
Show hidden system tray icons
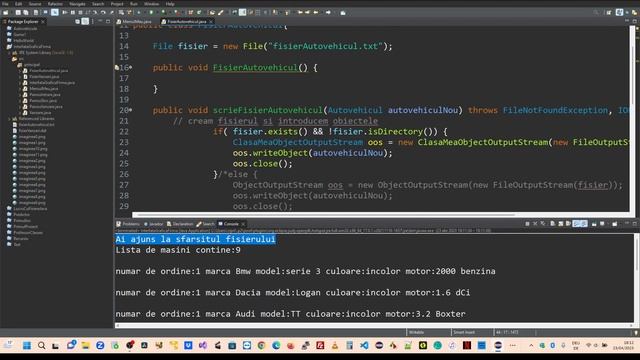pos(531,345)
